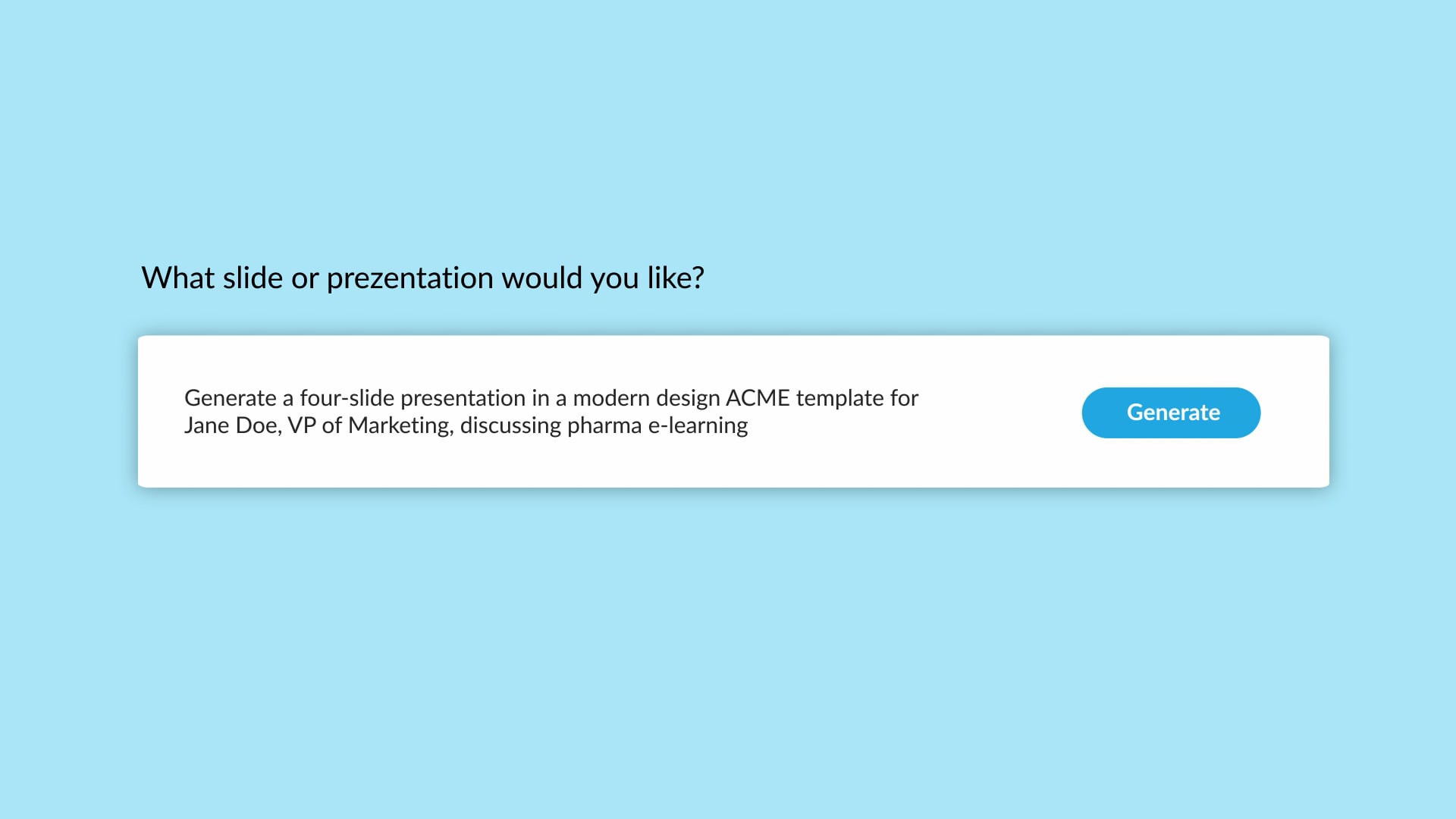Click the word 'e-learning' ending the prompt
The width and height of the screenshot is (1456, 819).
click(x=698, y=426)
